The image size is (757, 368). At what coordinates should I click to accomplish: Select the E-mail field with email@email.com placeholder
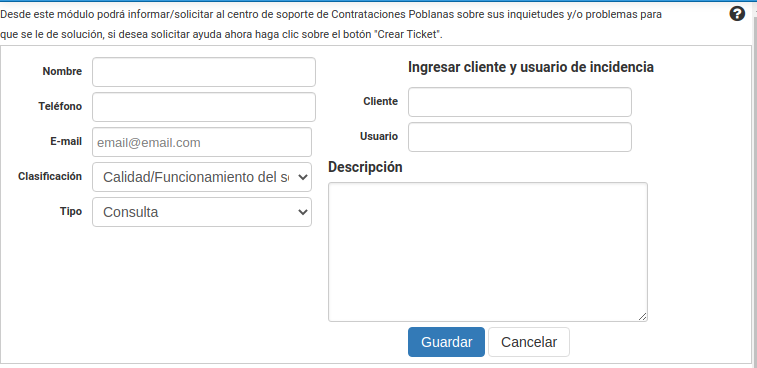click(202, 142)
